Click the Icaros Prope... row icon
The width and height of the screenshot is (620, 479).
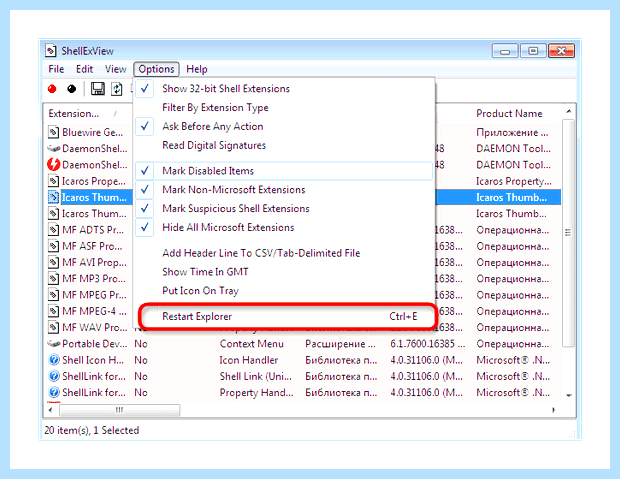point(53,181)
